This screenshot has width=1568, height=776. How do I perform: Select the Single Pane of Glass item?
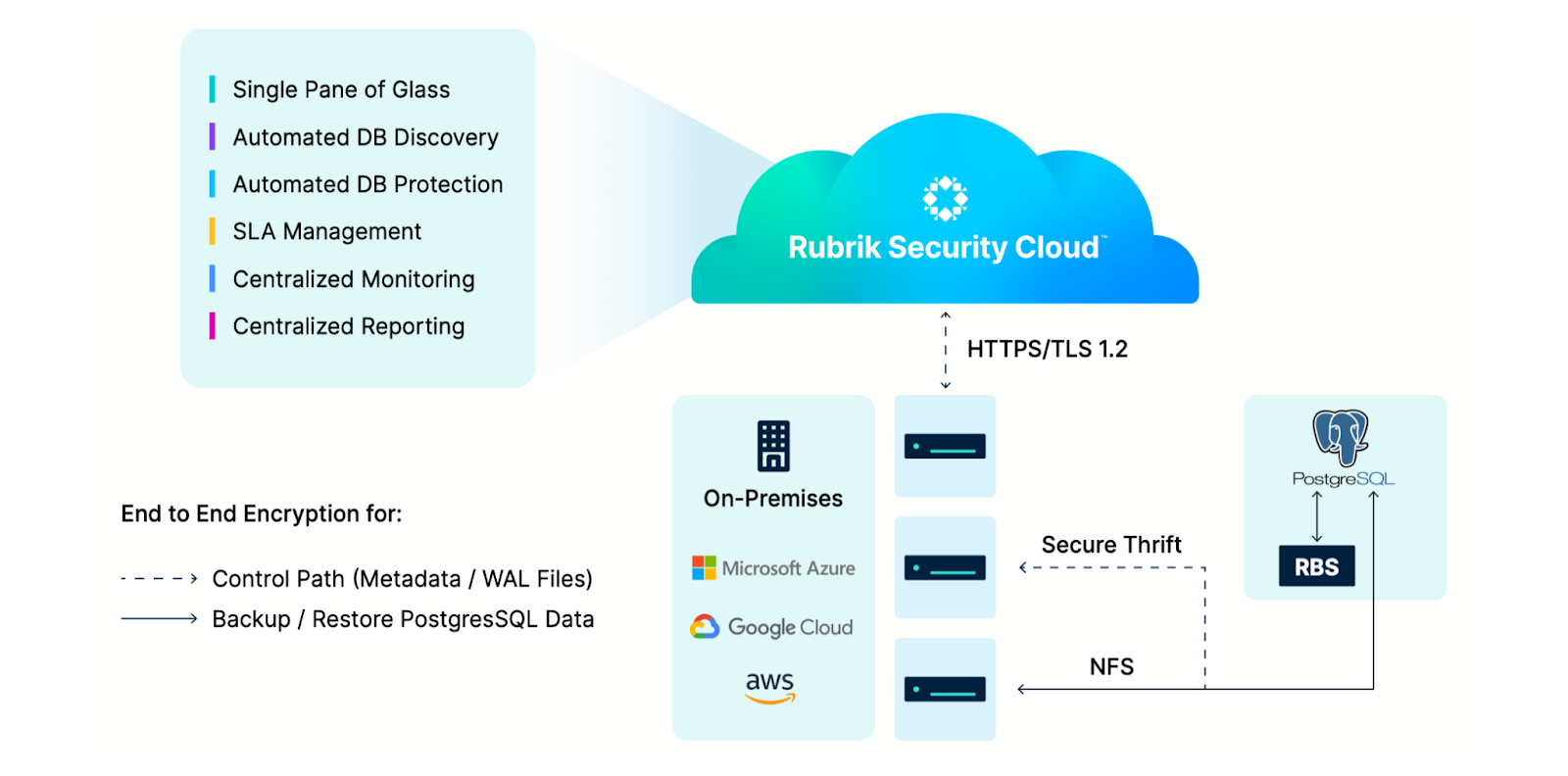click(341, 90)
